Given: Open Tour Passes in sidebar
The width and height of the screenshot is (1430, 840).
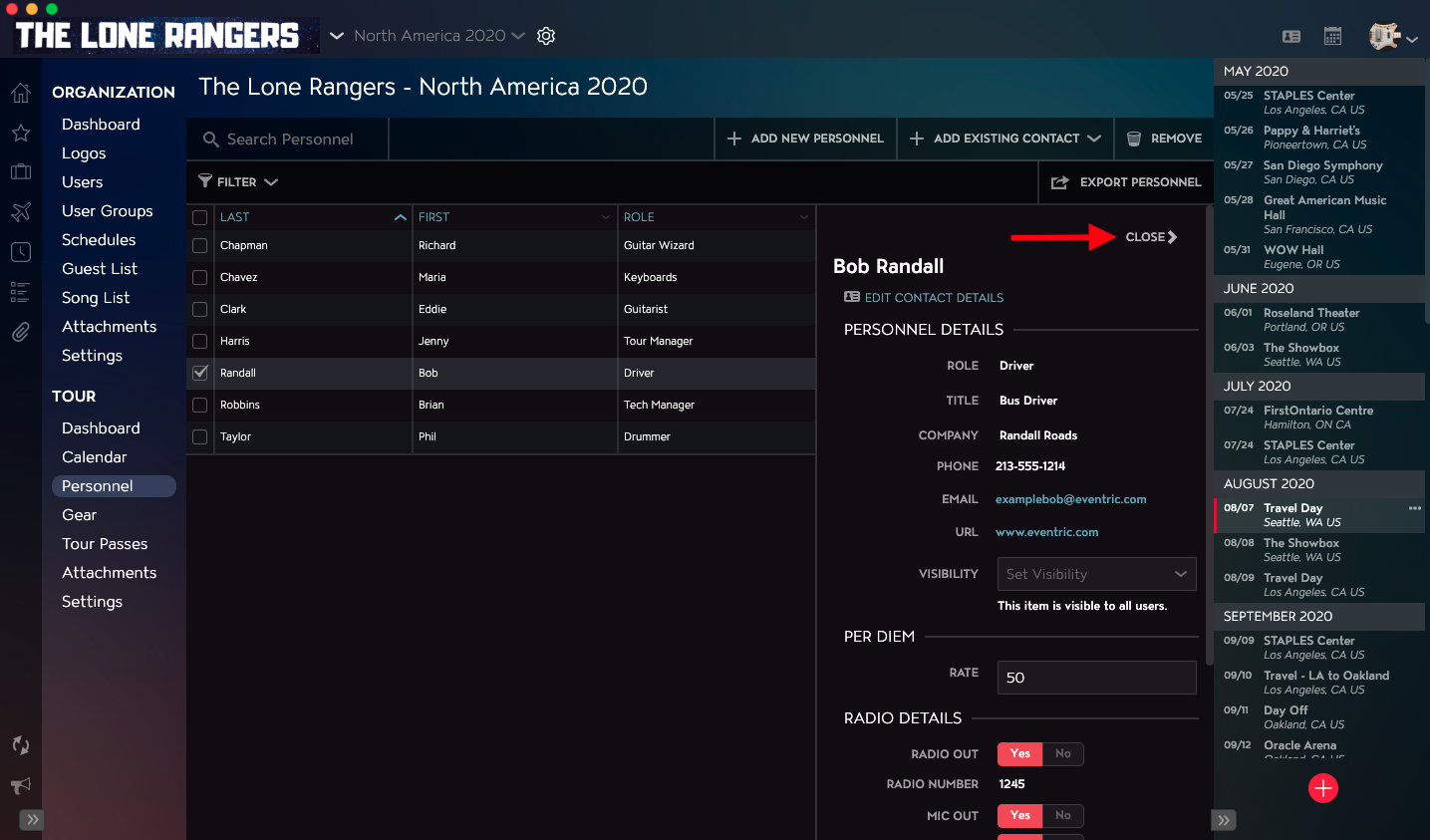Looking at the screenshot, I should [x=105, y=544].
